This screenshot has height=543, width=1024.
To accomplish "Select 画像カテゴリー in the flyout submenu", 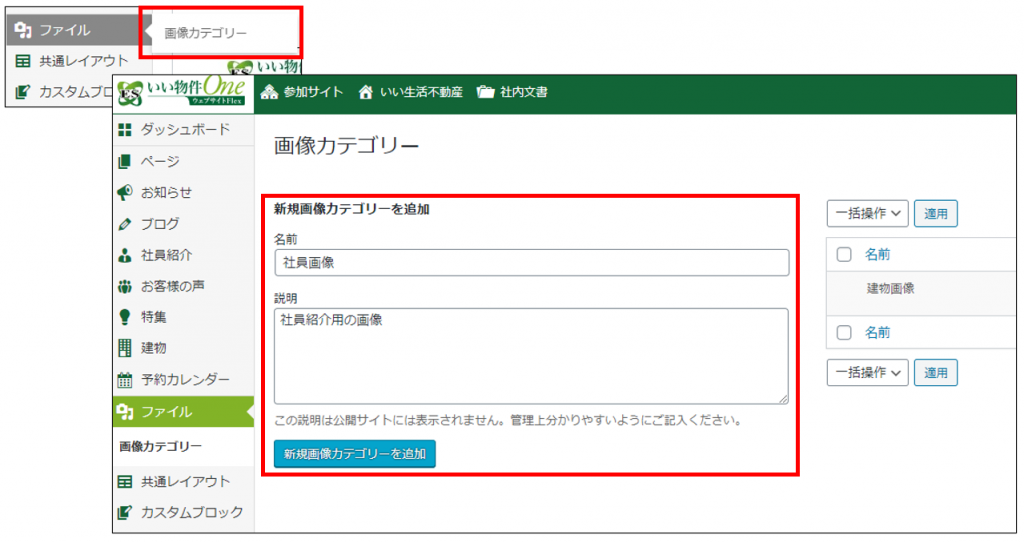I will pyautogui.click(x=205, y=33).
